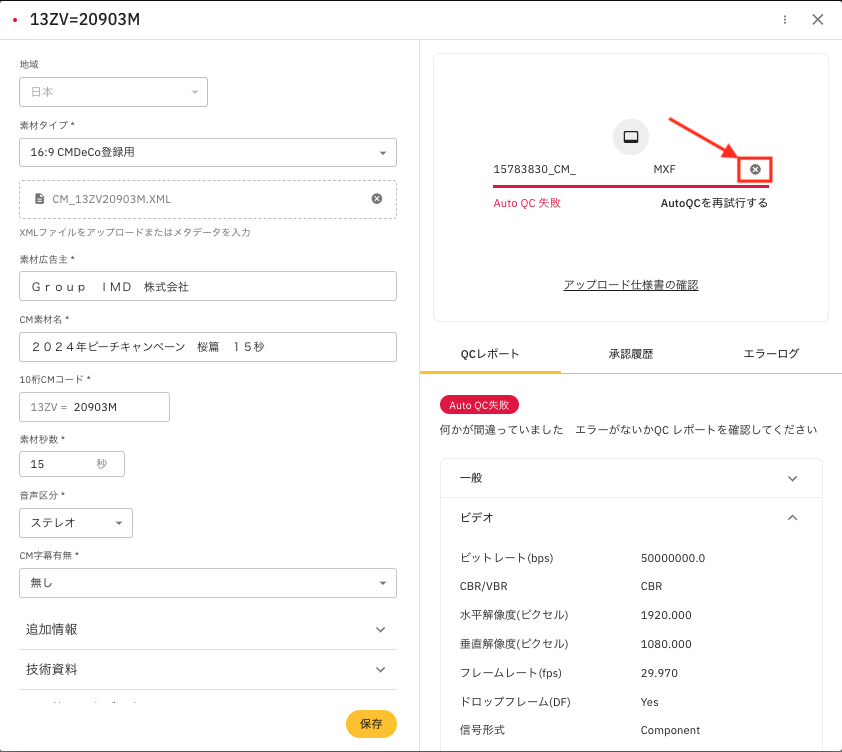This screenshot has width=842, height=752.
Task: Close the 13ZV=20903M dialog
Action: (x=818, y=19)
